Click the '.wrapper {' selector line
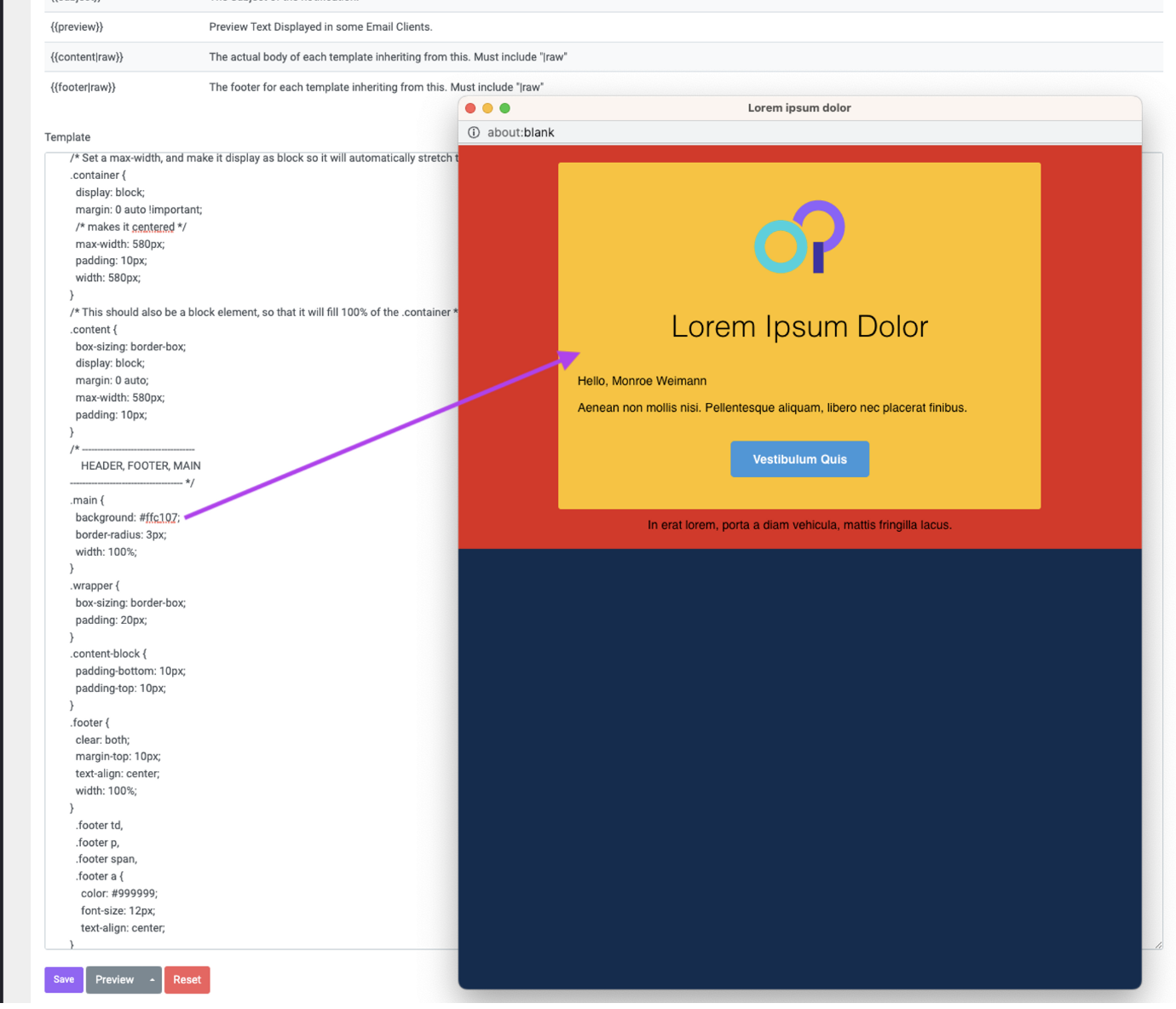Viewport: 1176px width, 1009px height. pyautogui.click(x=95, y=585)
